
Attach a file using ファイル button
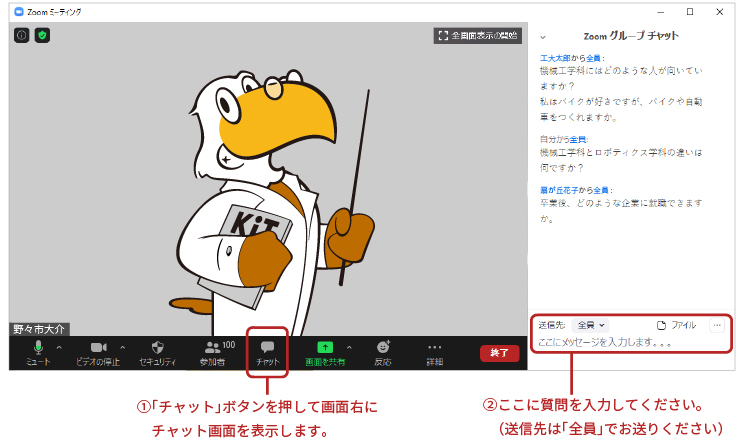pos(676,325)
